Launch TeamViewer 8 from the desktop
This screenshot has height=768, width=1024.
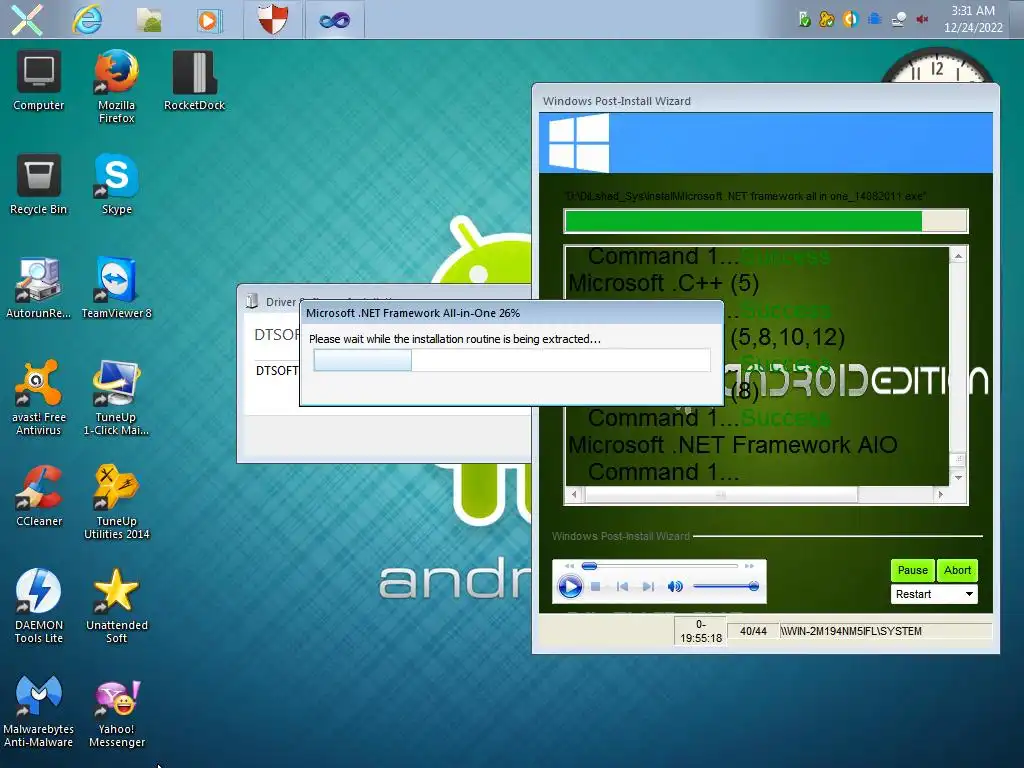click(116, 289)
